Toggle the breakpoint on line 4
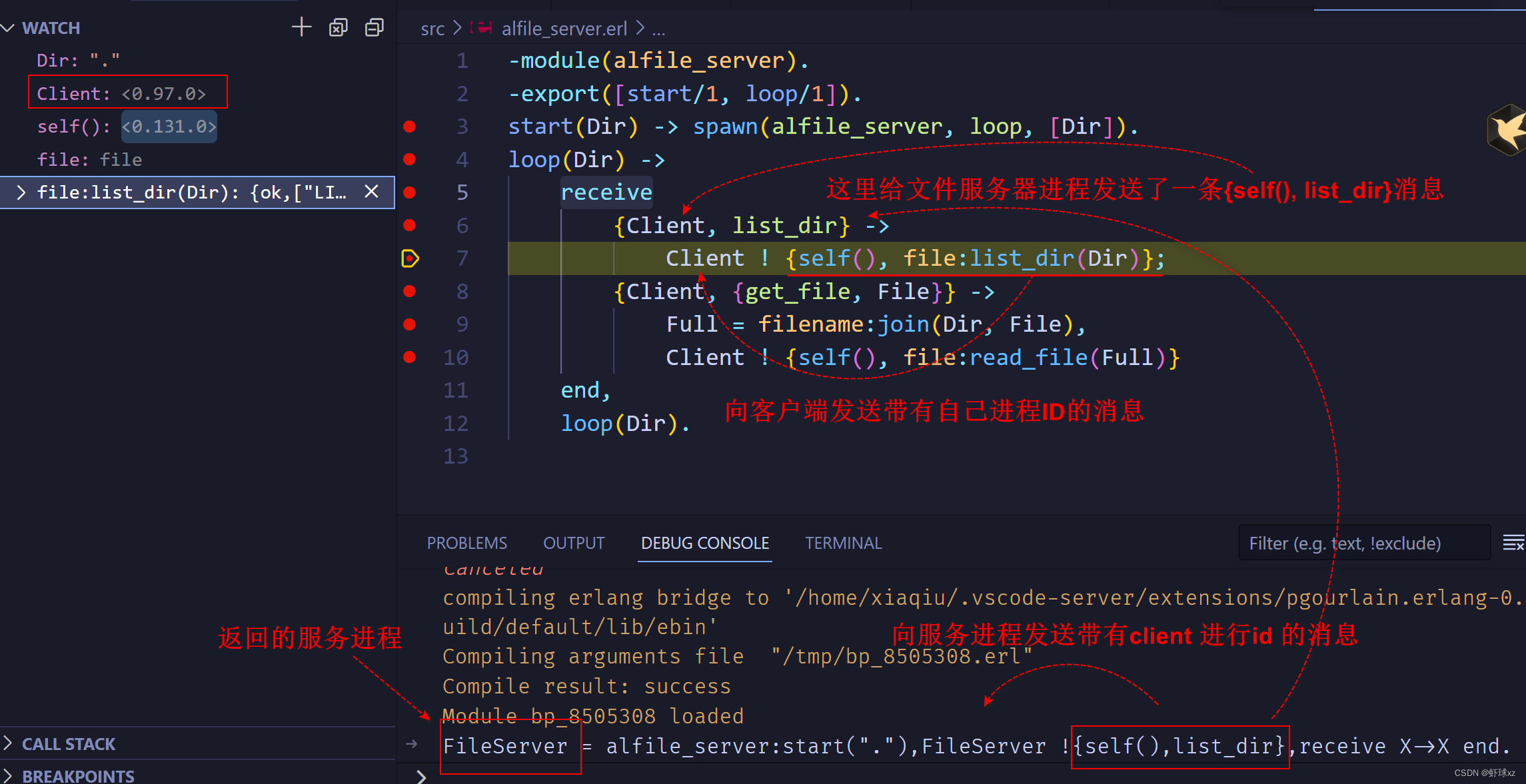 click(410, 159)
